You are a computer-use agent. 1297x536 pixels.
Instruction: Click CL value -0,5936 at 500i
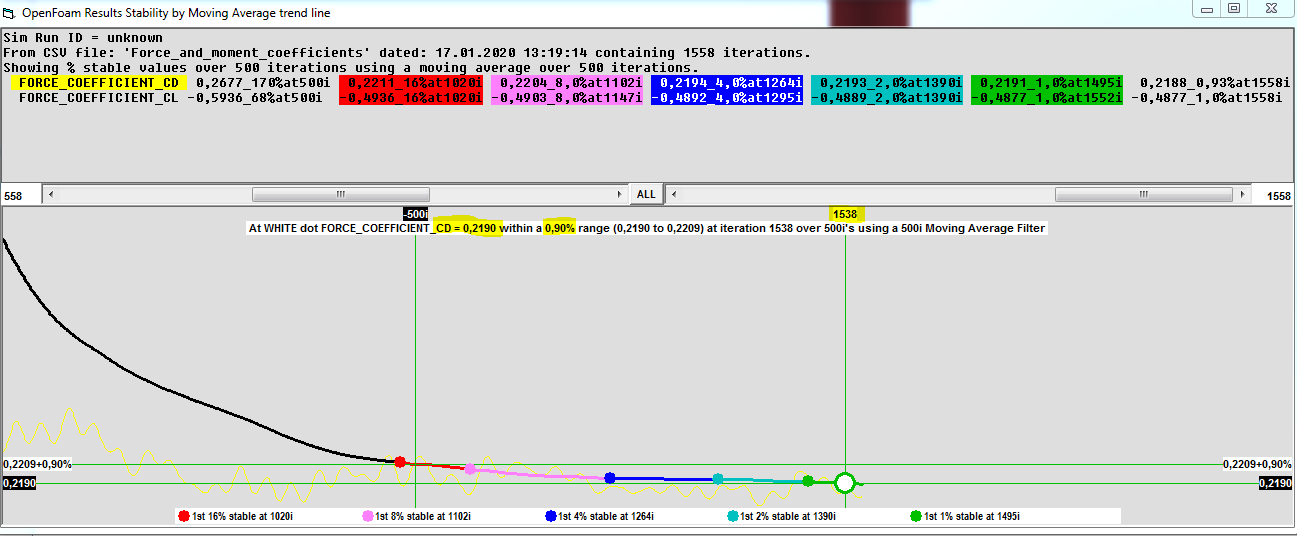pyautogui.click(x=255, y=97)
